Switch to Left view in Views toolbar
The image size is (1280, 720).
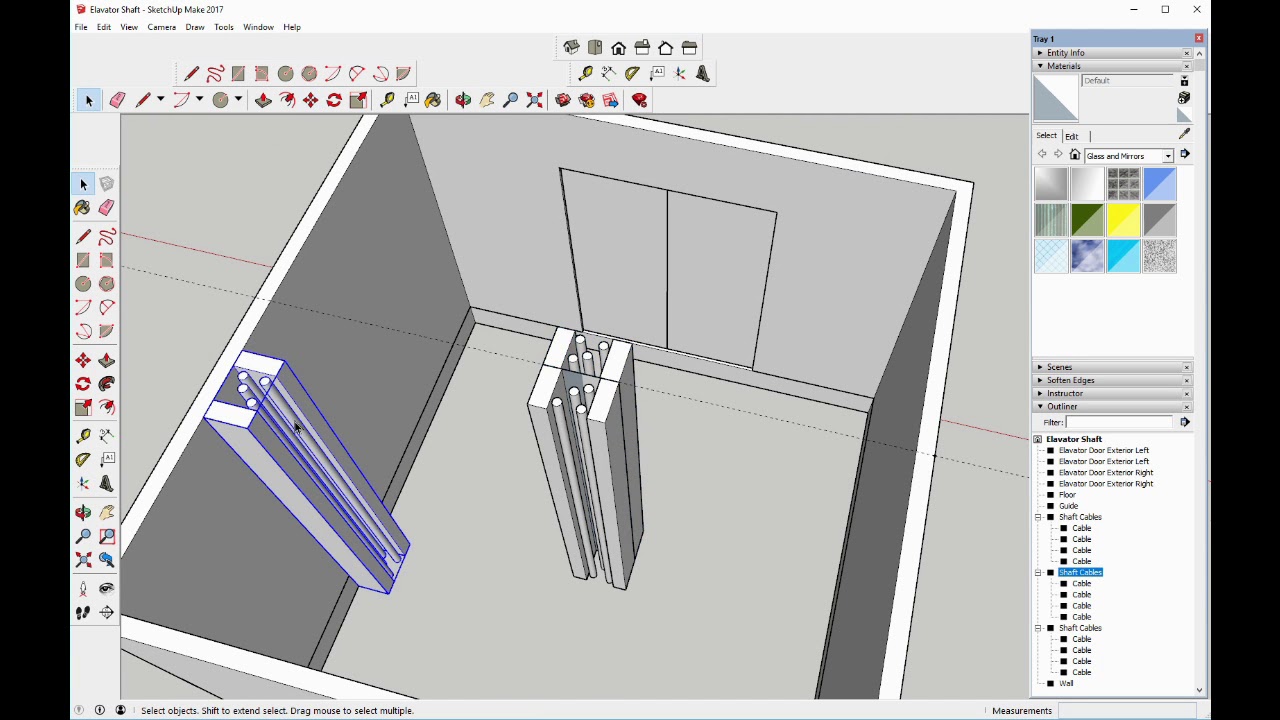pos(689,48)
